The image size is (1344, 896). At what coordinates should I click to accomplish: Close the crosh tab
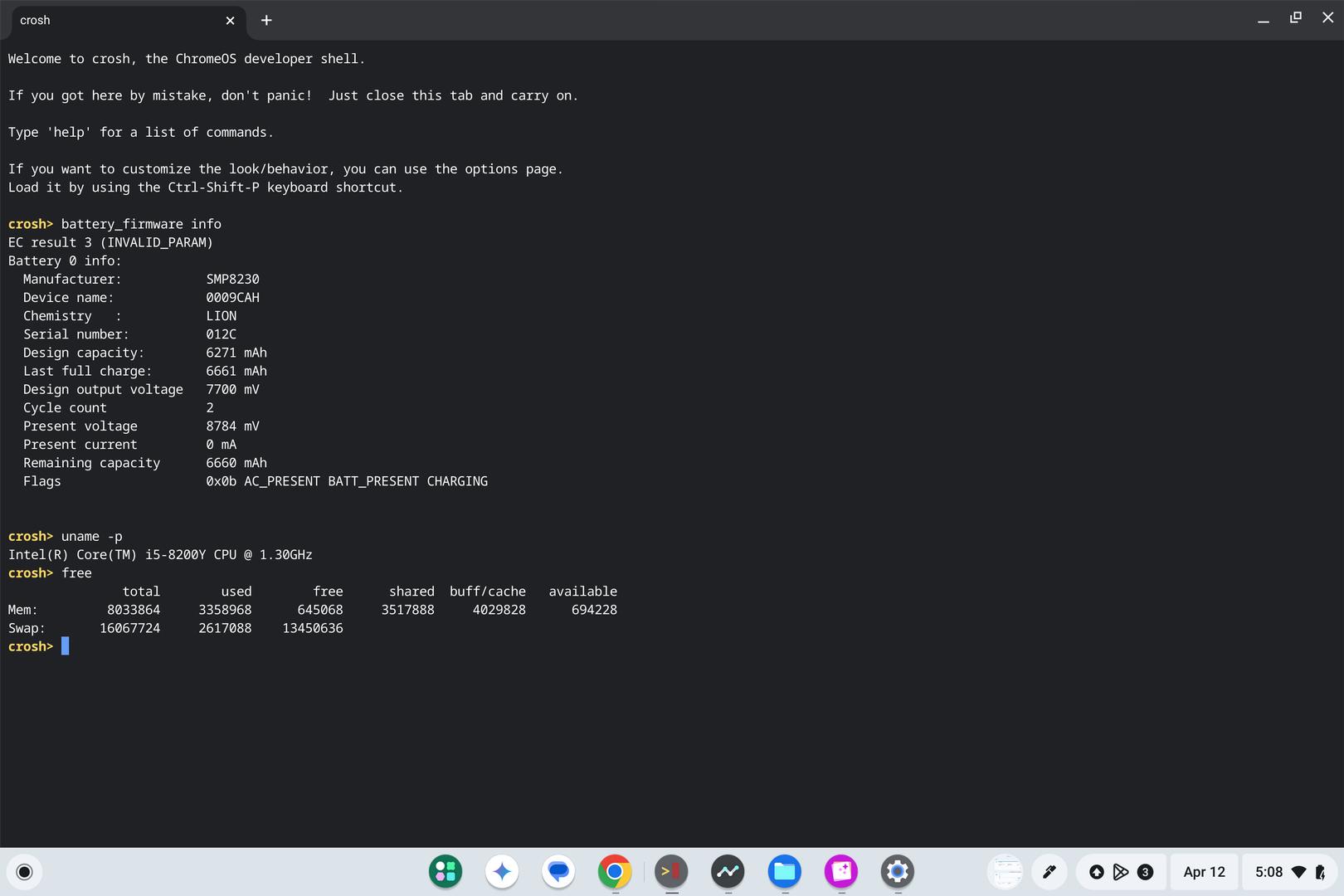230,20
